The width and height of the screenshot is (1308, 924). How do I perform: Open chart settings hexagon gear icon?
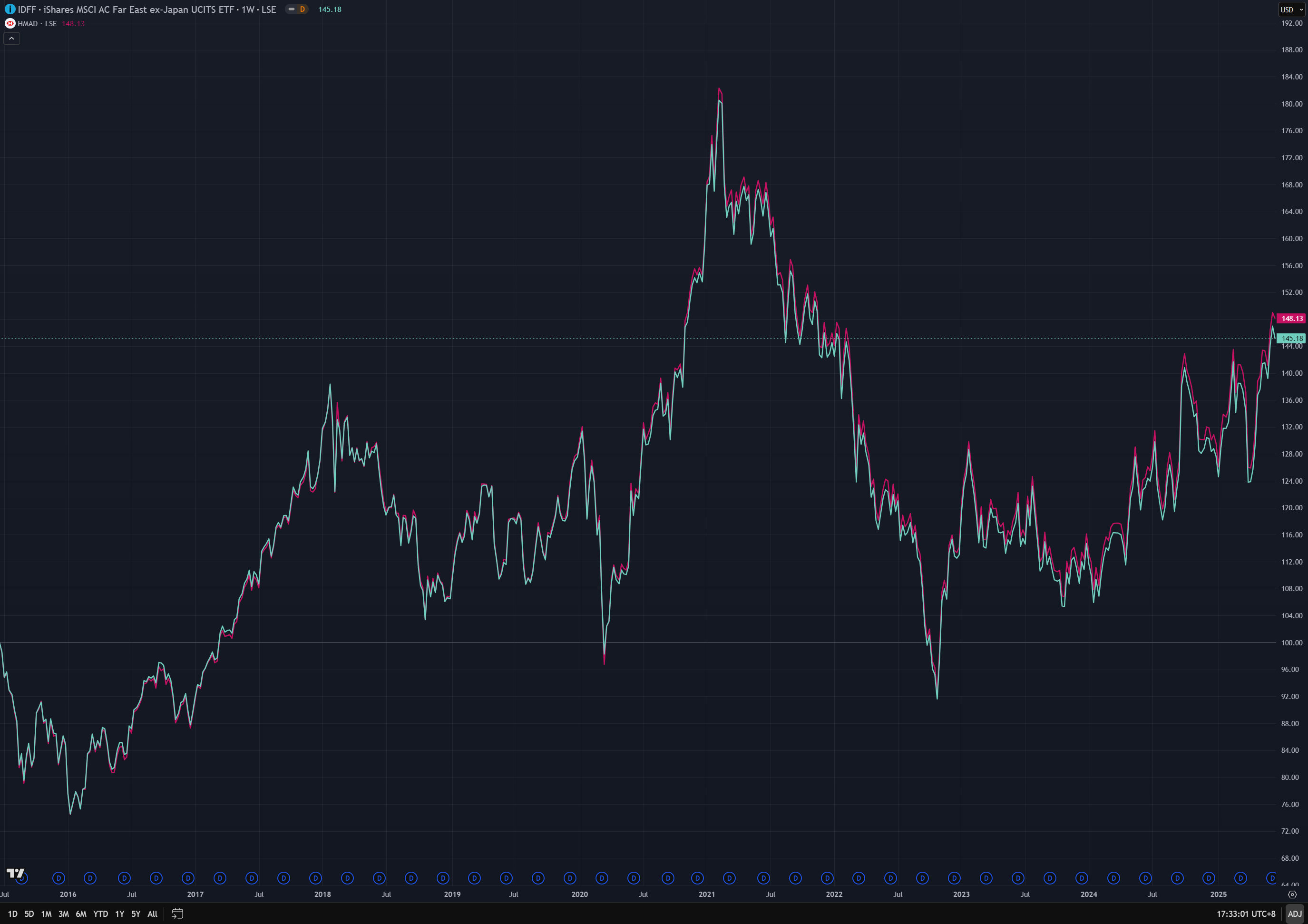1292,895
